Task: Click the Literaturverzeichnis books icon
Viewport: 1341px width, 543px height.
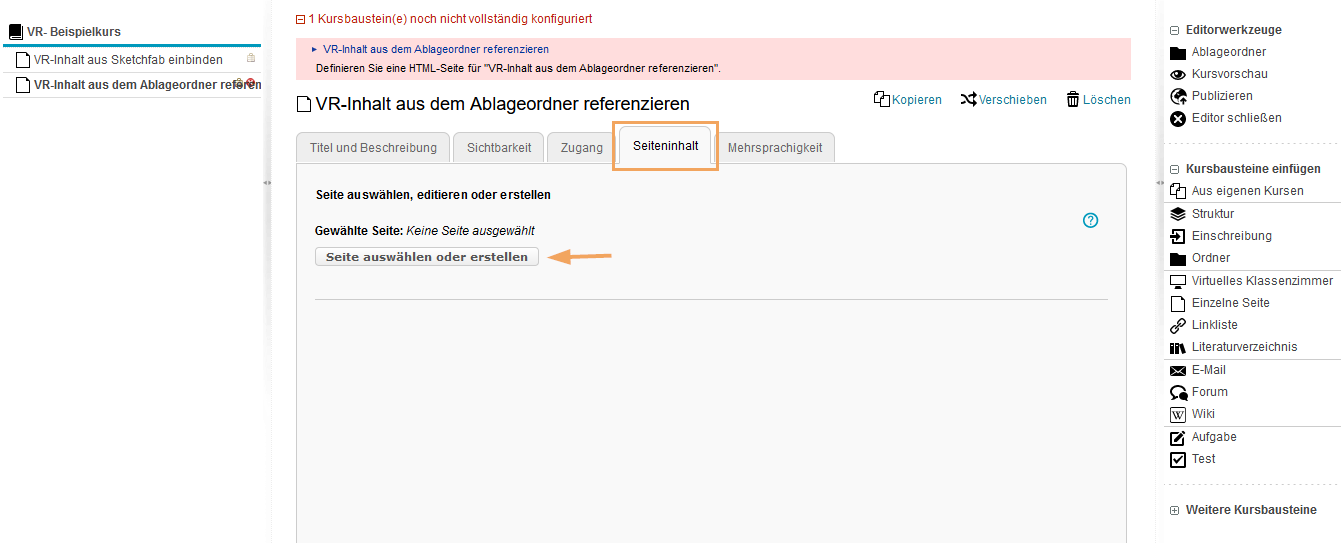Action: click(1177, 348)
